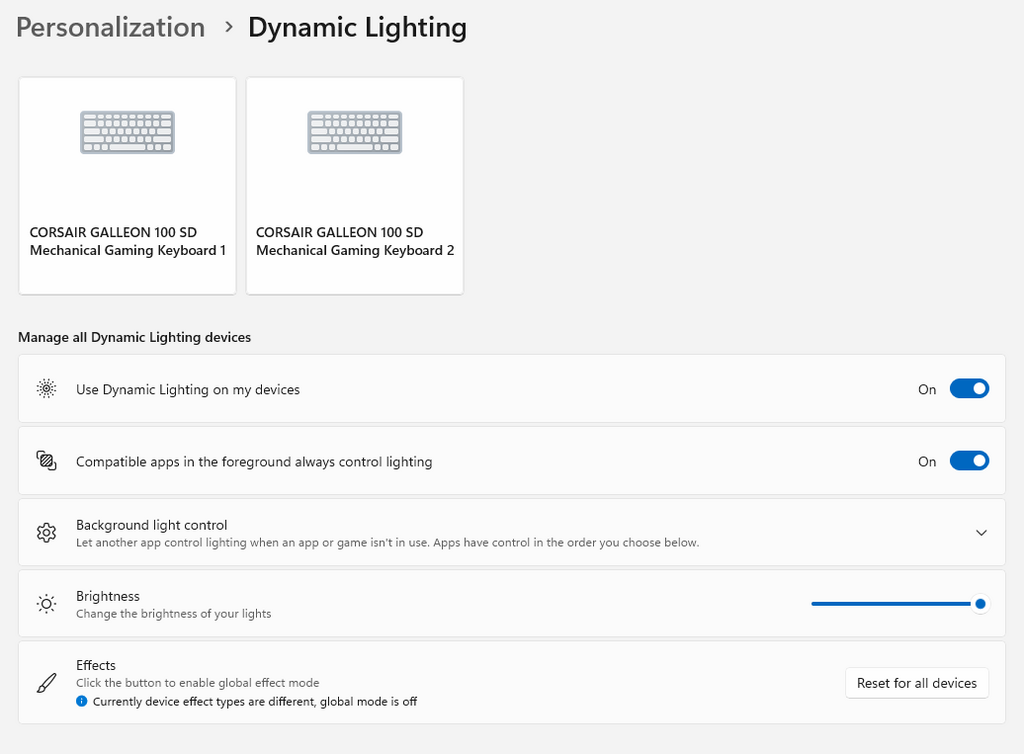Click the keyboard icon on Keyboard 1 card

[x=127, y=132]
